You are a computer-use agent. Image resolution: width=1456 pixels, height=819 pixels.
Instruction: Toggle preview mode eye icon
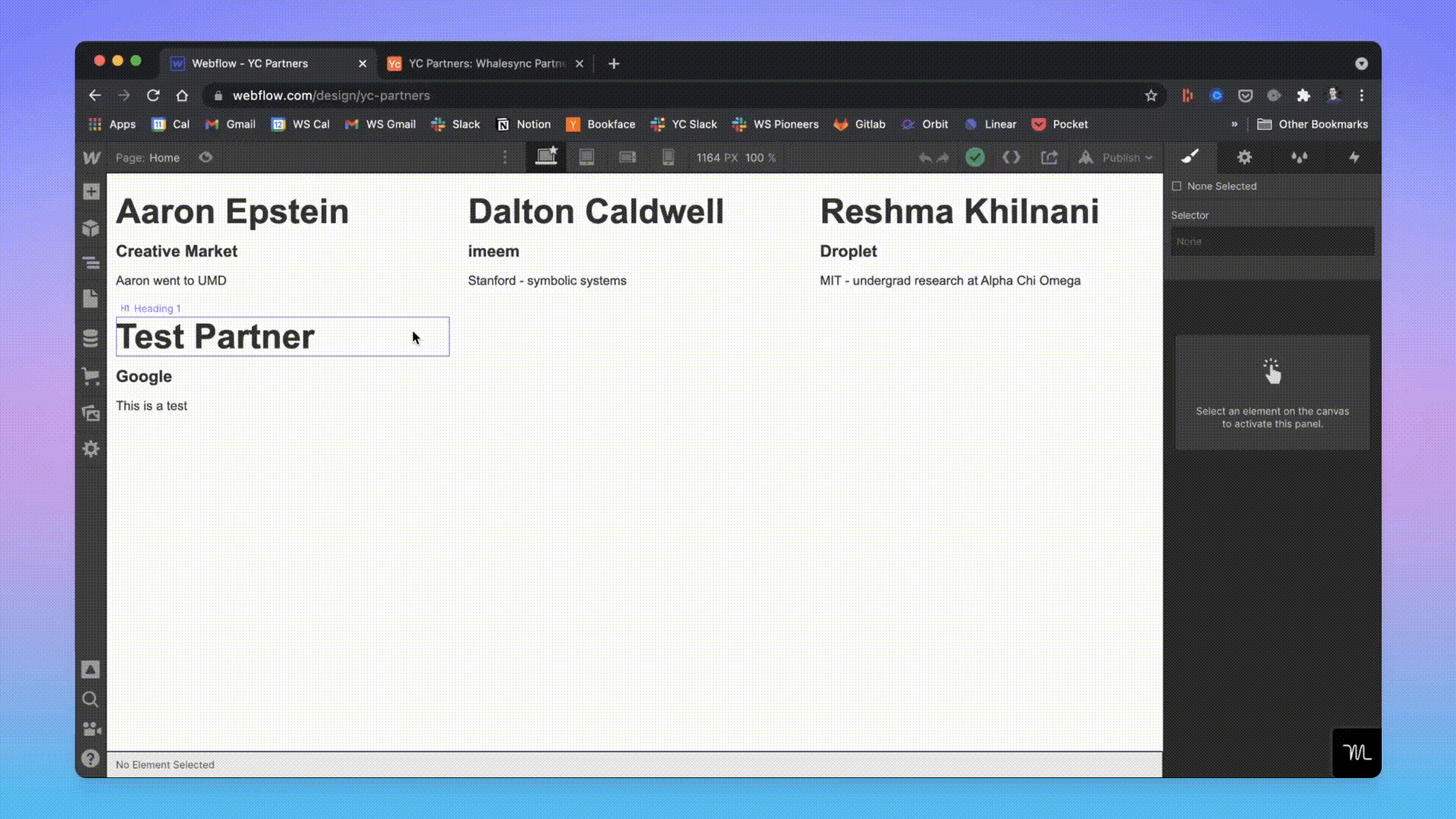pyautogui.click(x=206, y=158)
